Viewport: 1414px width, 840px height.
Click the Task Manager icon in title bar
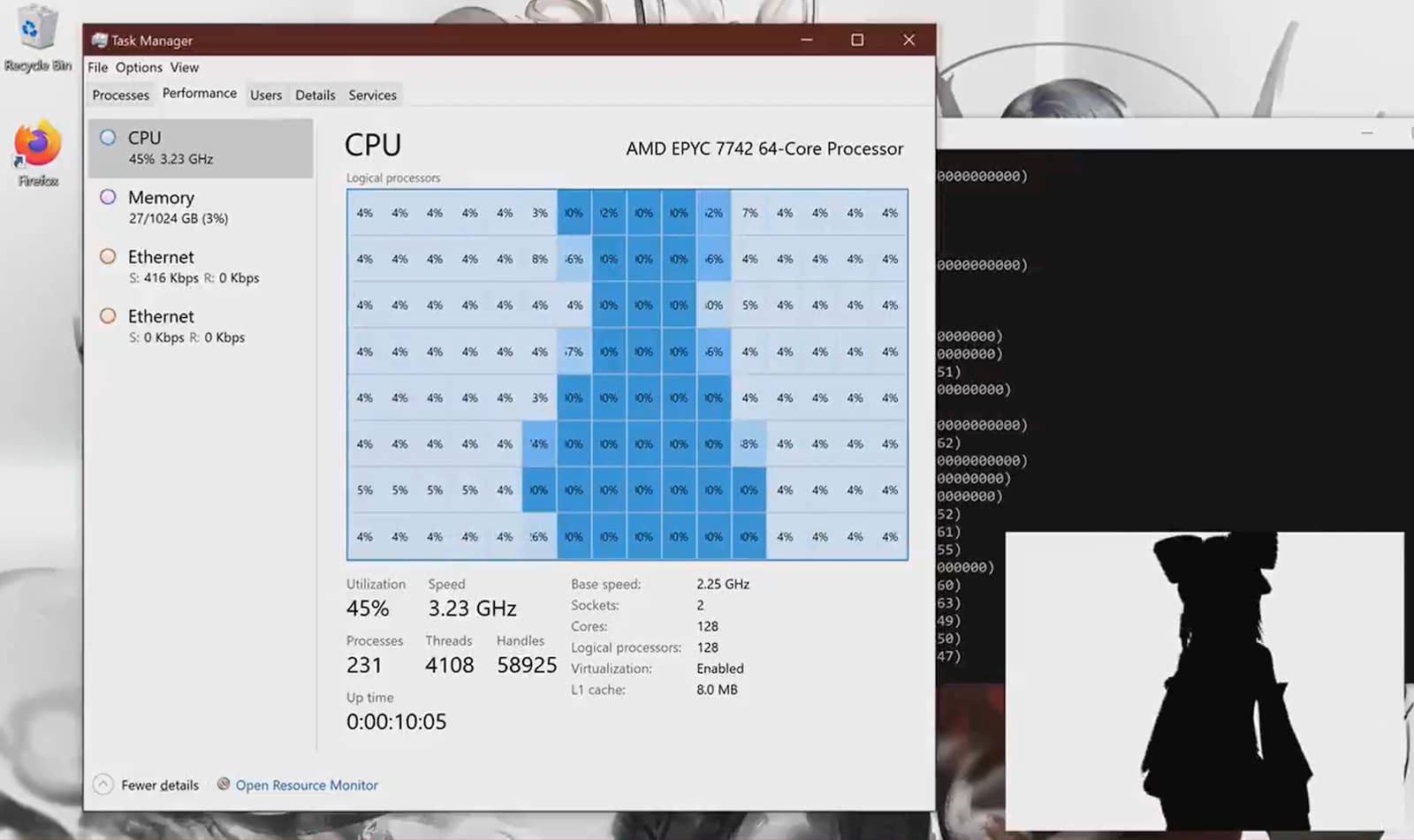[98, 40]
